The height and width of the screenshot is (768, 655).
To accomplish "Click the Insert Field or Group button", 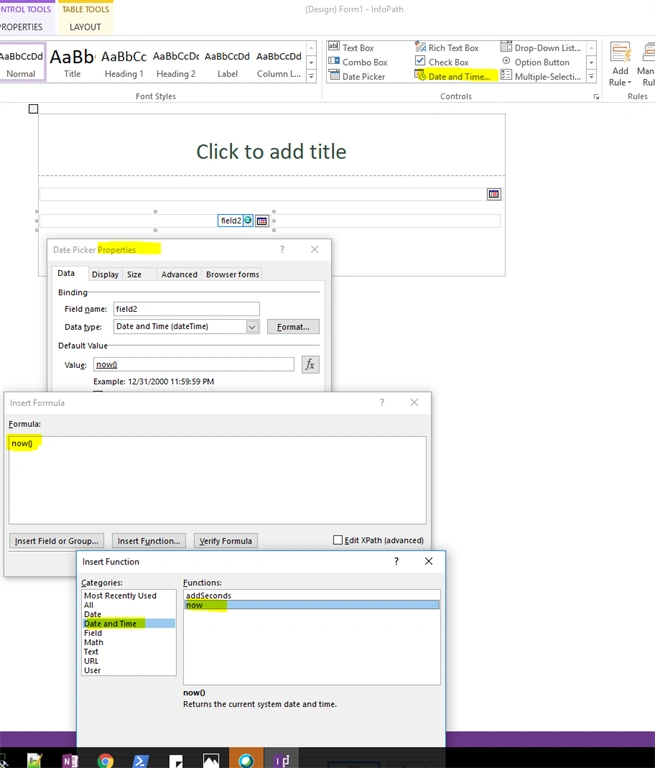I will (x=56, y=541).
